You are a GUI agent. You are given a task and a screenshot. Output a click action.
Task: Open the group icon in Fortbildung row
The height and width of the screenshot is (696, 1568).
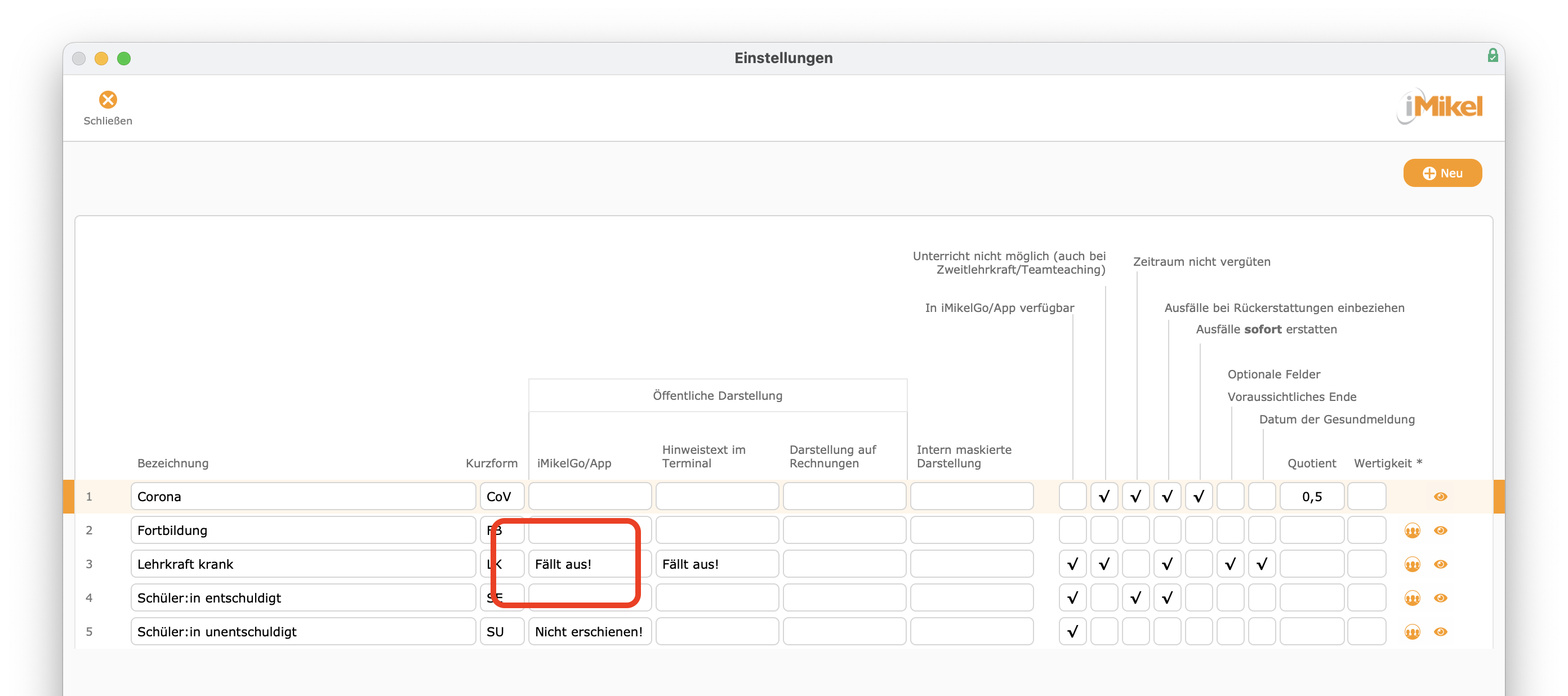point(1412,530)
